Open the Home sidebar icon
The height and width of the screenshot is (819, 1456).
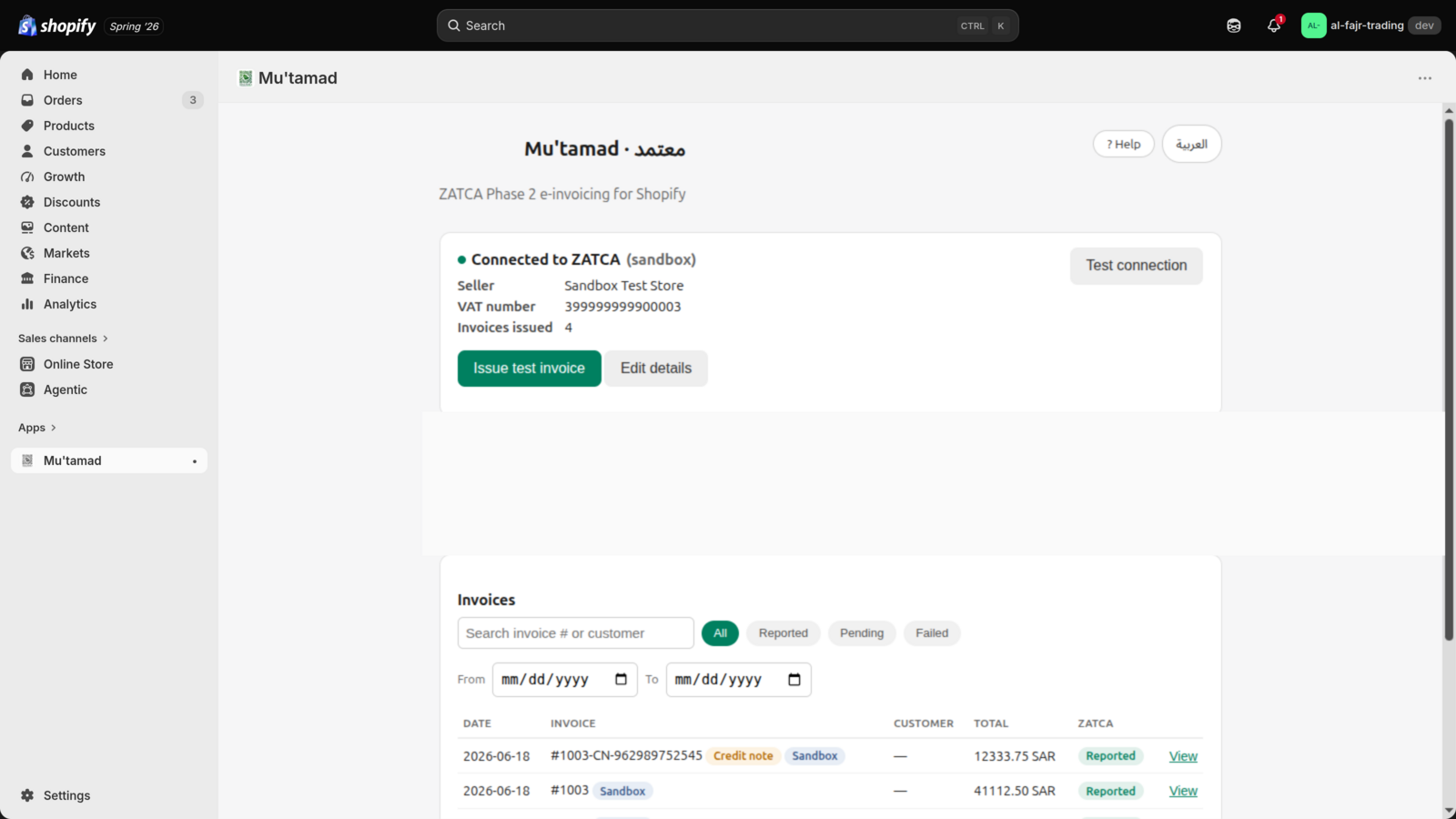[27, 75]
